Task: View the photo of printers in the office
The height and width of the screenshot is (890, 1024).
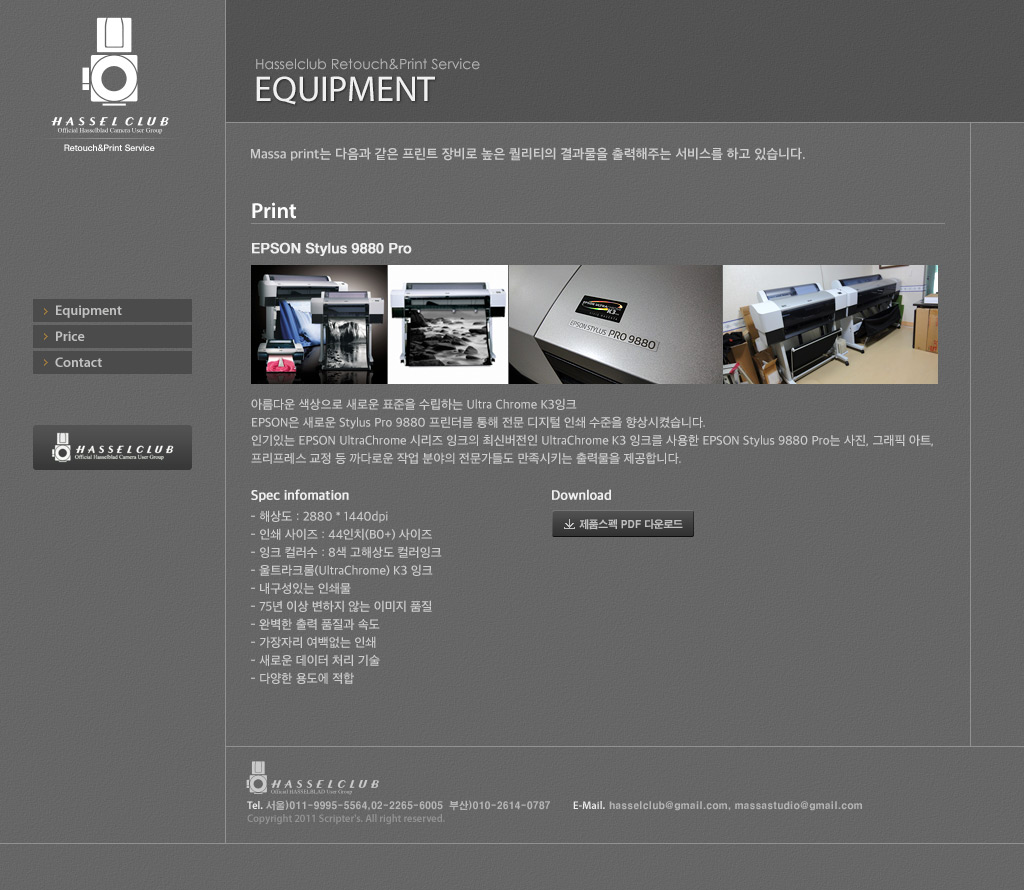Action: 830,324
